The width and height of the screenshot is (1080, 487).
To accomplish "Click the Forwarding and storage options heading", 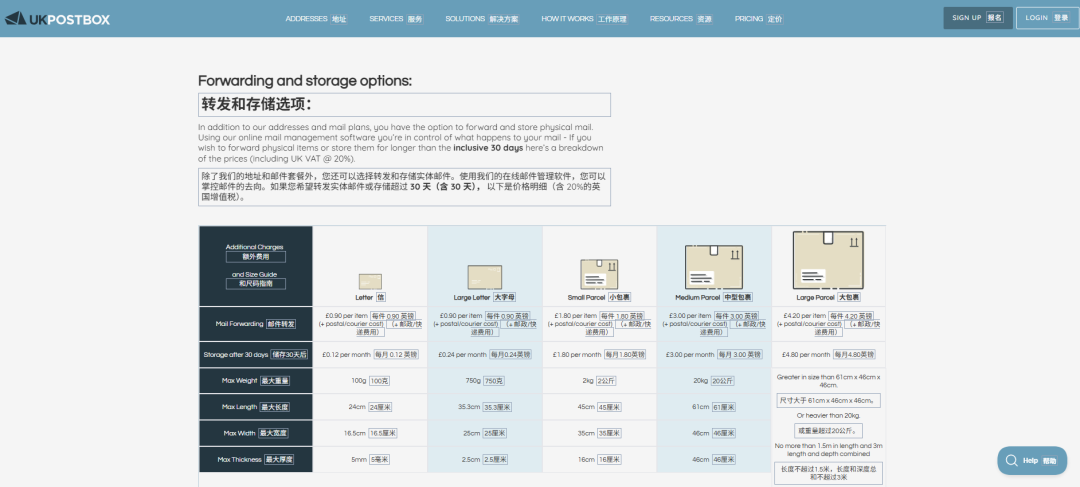I will pyautogui.click(x=304, y=81).
